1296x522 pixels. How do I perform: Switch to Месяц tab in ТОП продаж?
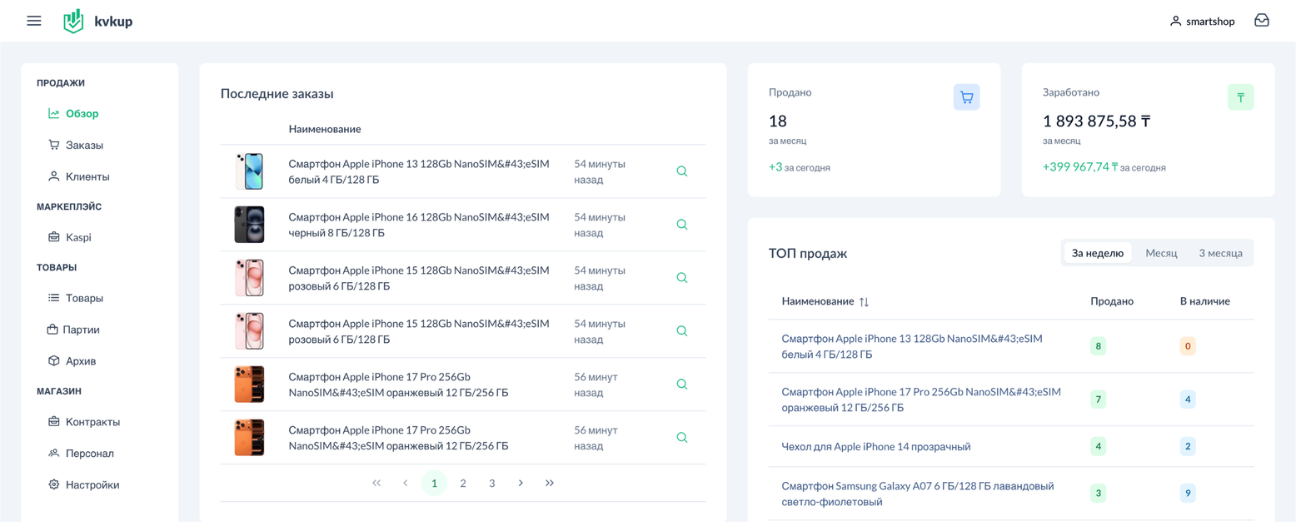tap(1161, 253)
